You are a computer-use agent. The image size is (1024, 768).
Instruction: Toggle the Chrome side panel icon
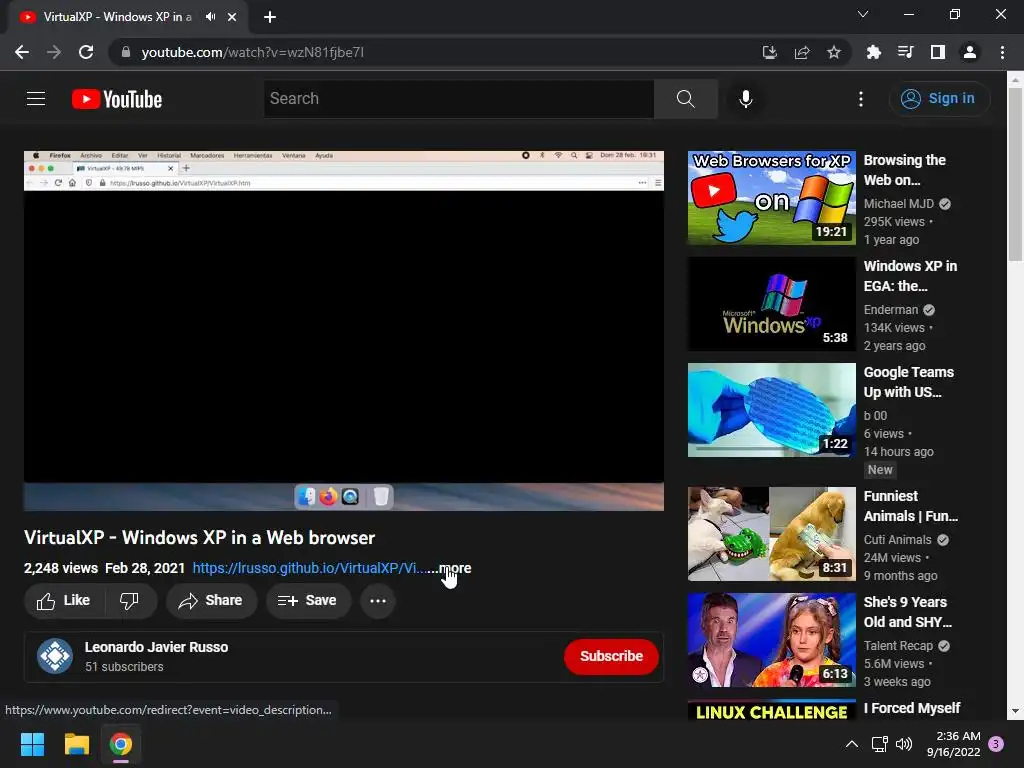tap(938, 52)
